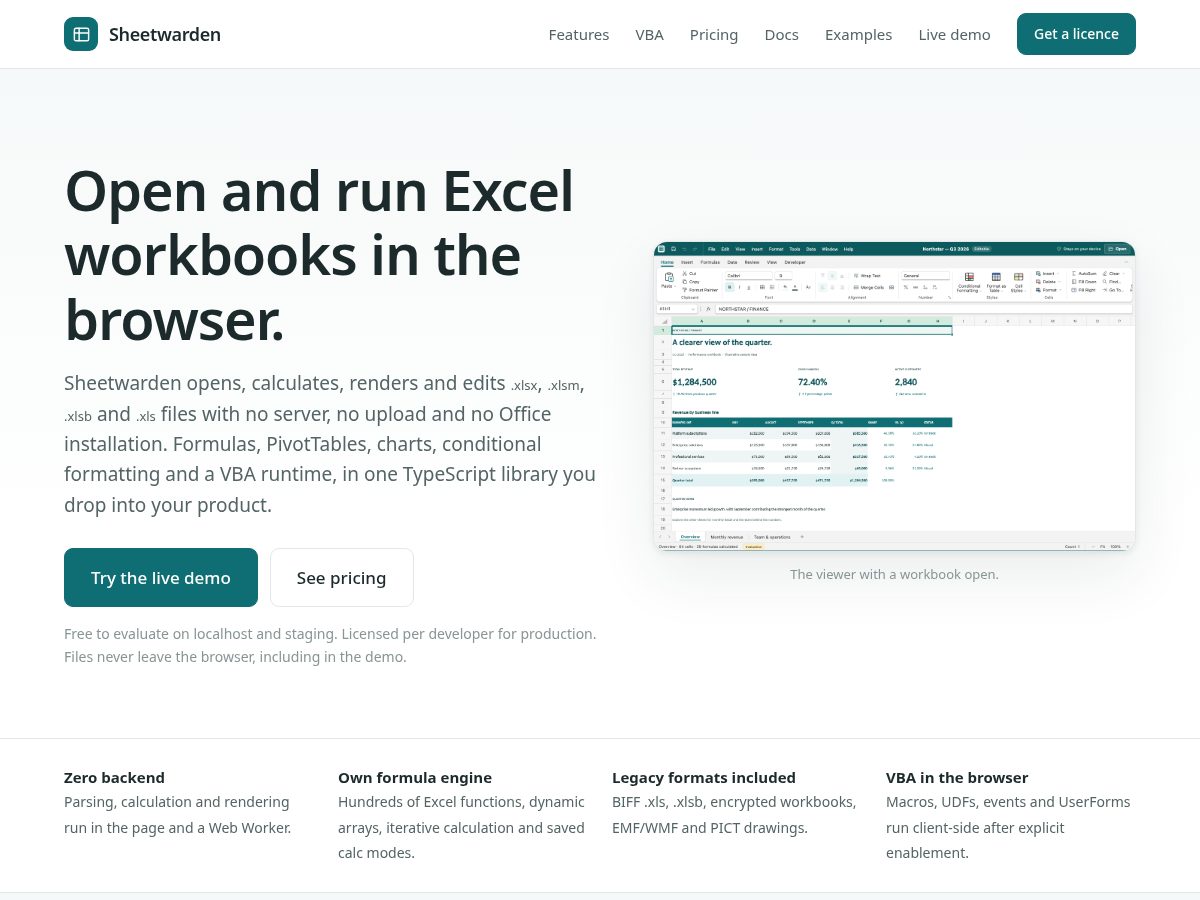This screenshot has width=1200, height=900.
Task: Go to the VBA nav link
Action: pos(649,34)
